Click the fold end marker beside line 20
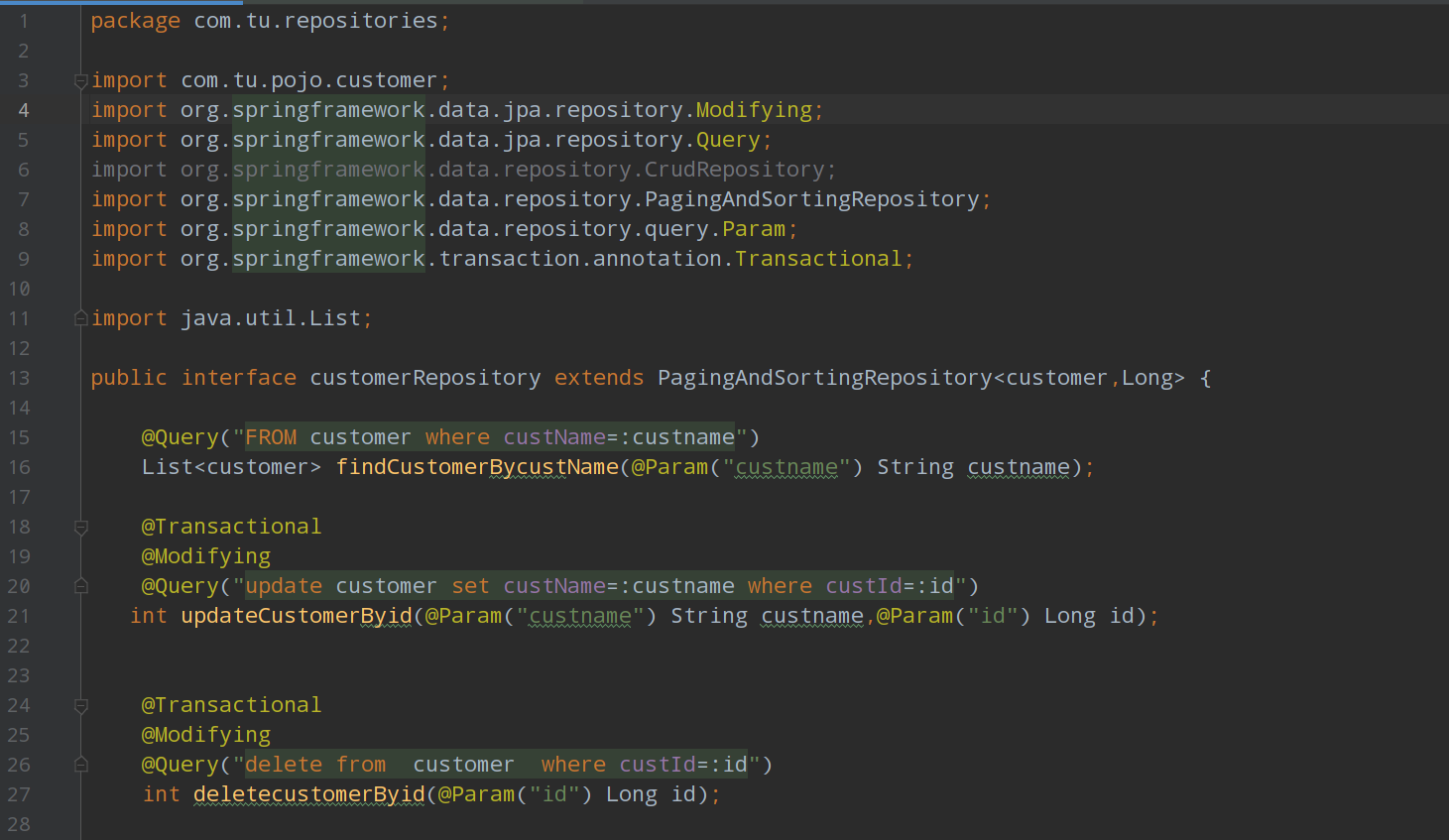Screen dimensions: 1449x840 [81, 586]
